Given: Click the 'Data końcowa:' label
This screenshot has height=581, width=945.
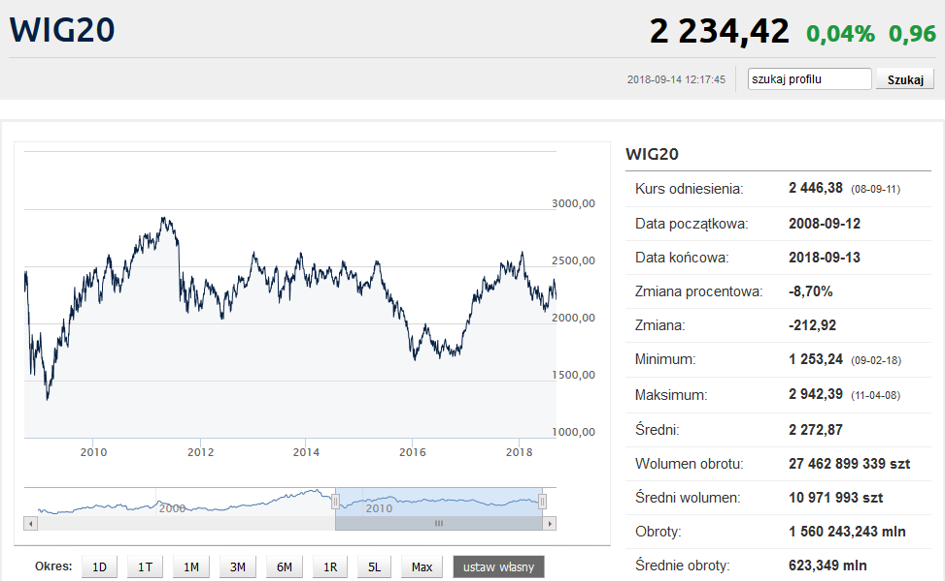Looking at the screenshot, I should click(x=682, y=258).
